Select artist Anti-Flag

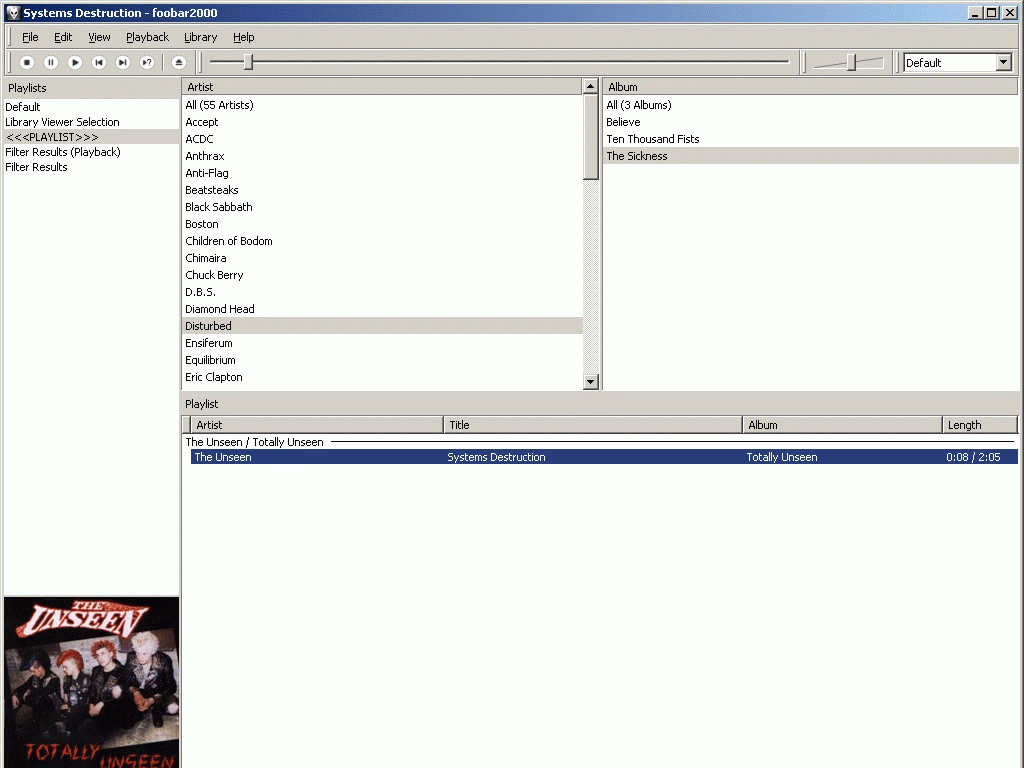(x=382, y=173)
